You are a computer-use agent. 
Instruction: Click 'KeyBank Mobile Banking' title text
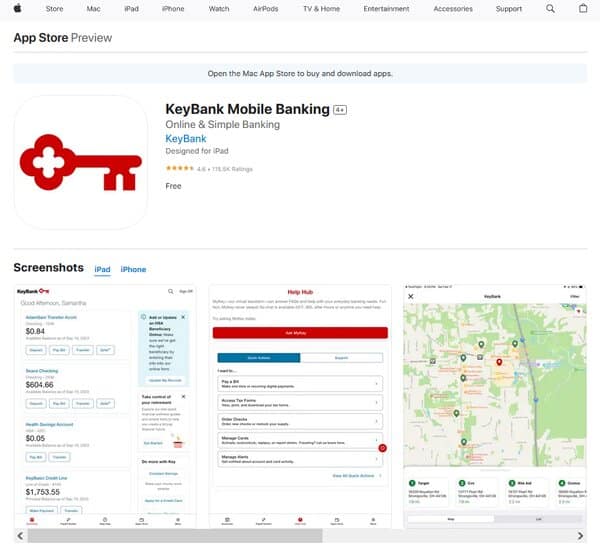247,109
